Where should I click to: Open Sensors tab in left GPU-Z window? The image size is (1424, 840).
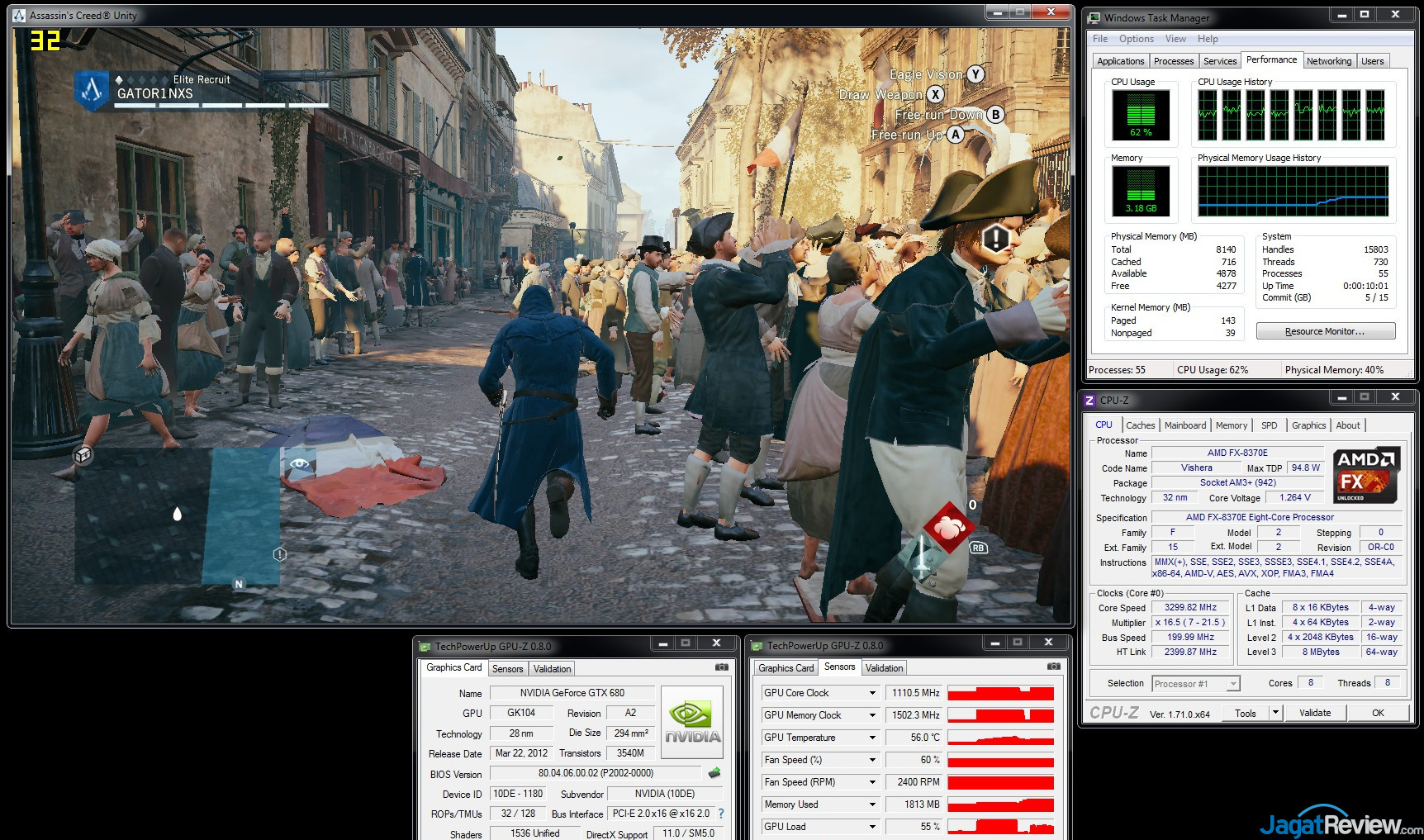tap(508, 669)
